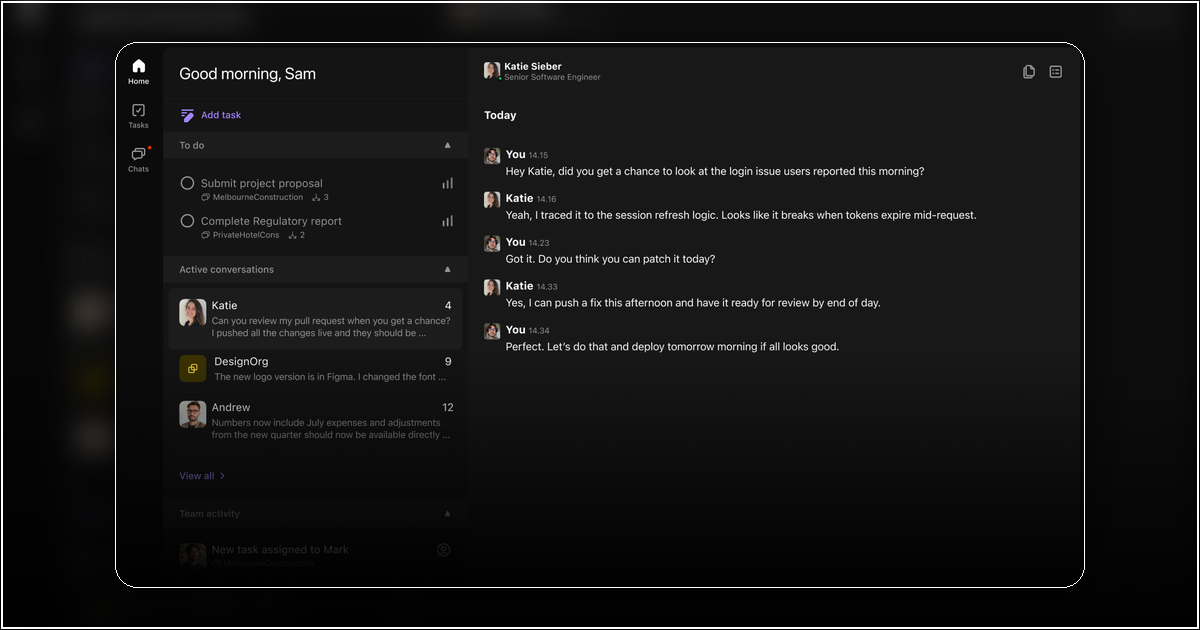Click unread count 9 on DesignOrg conversation

pyautogui.click(x=448, y=361)
